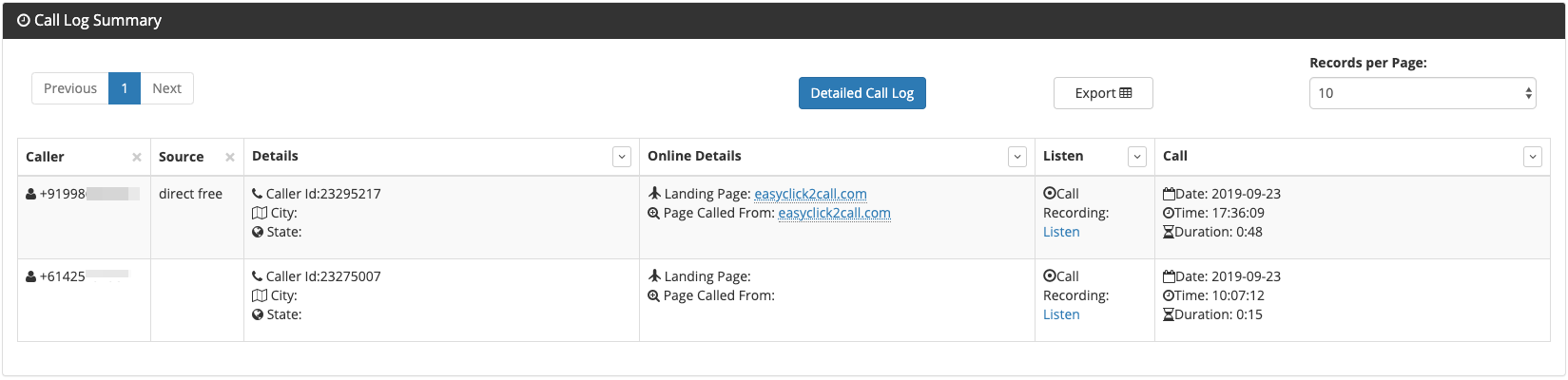Screen dimensions: 1568x380
Task: Export the call log table
Action: (x=1103, y=93)
